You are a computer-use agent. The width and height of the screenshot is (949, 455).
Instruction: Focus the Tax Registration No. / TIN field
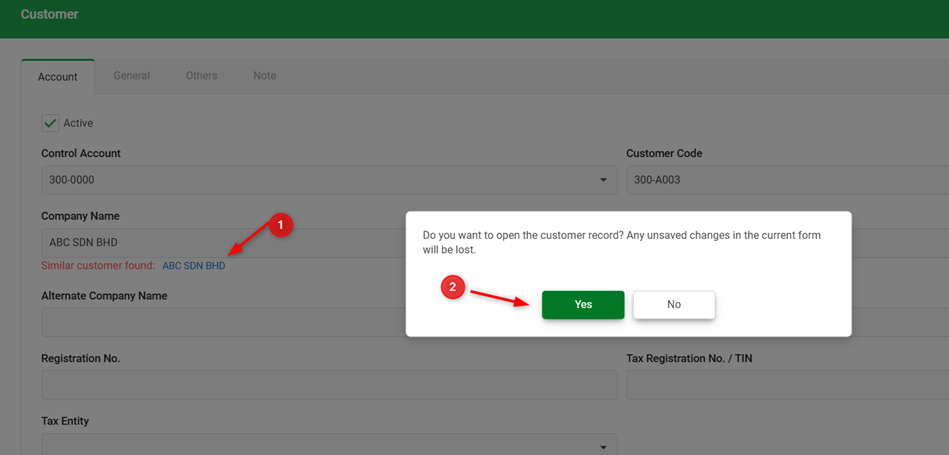pos(787,385)
